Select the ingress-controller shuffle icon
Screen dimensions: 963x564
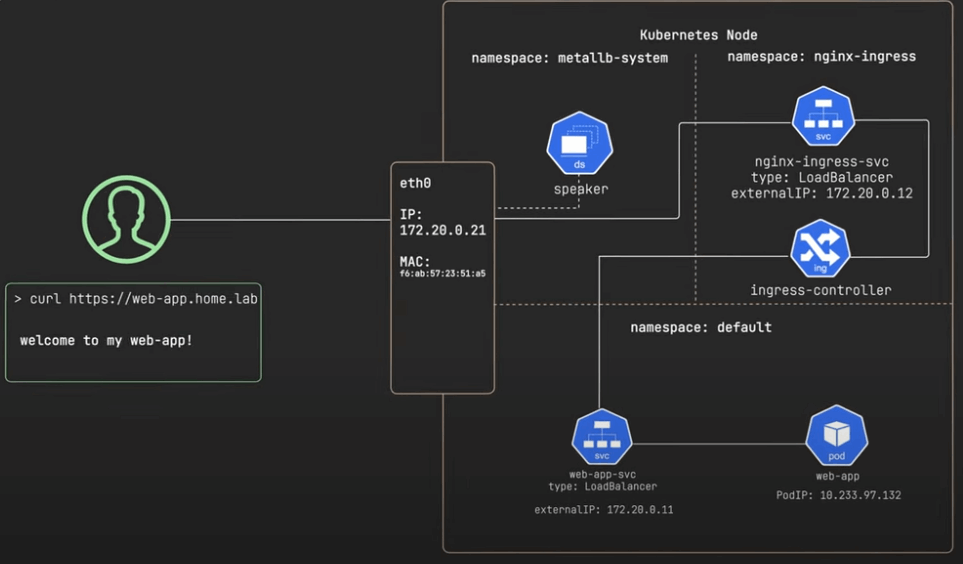(820, 249)
